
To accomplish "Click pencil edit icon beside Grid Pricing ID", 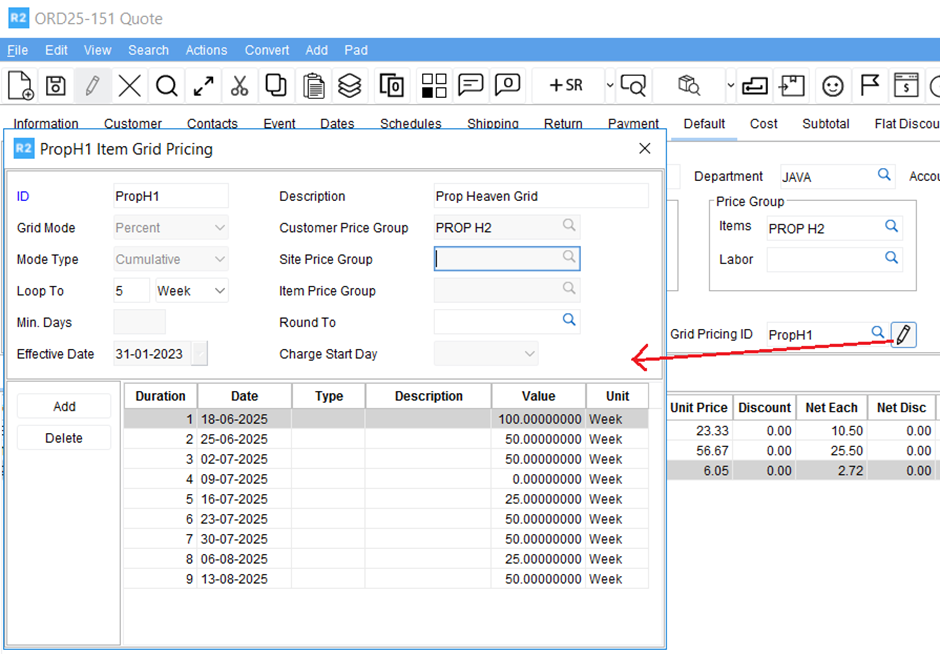I will 903,334.
